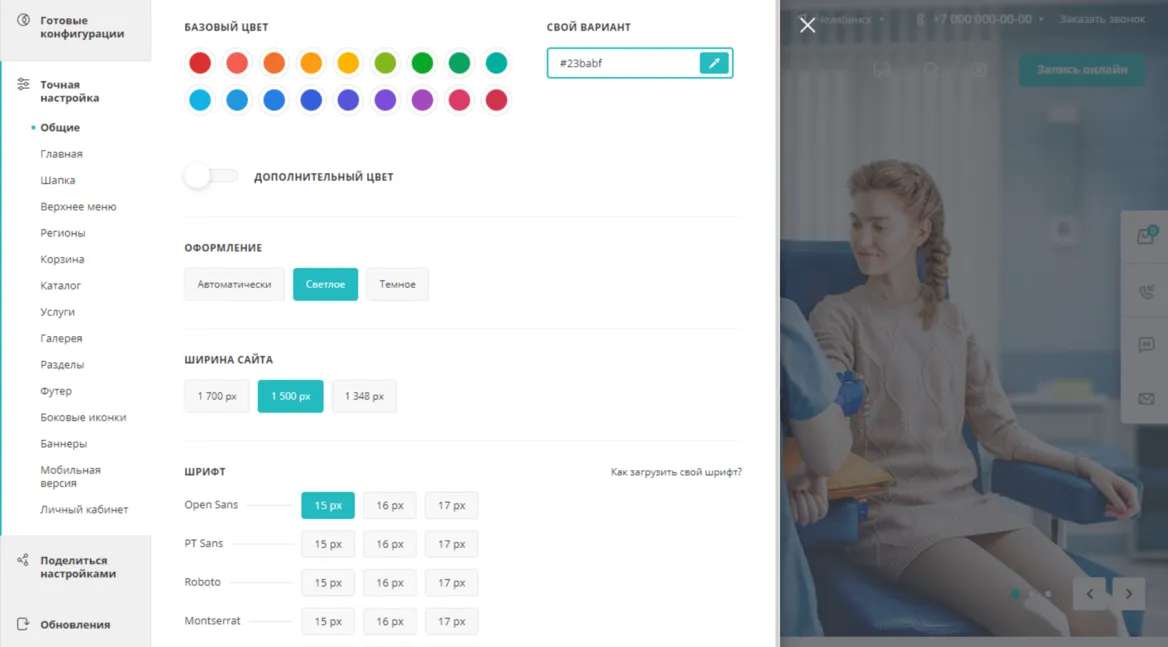
Task: Pick the red base color swatch
Action: pyautogui.click(x=200, y=63)
